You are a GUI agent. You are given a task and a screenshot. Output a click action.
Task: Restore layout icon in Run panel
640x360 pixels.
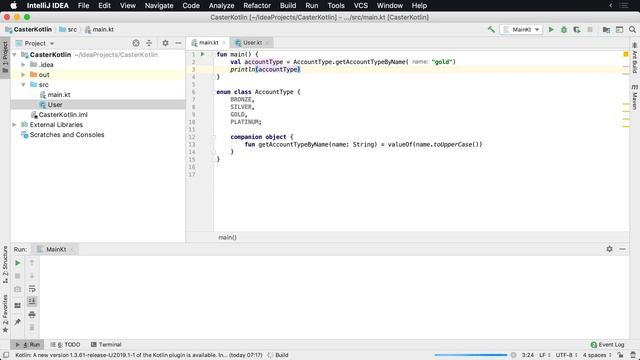[18, 305]
